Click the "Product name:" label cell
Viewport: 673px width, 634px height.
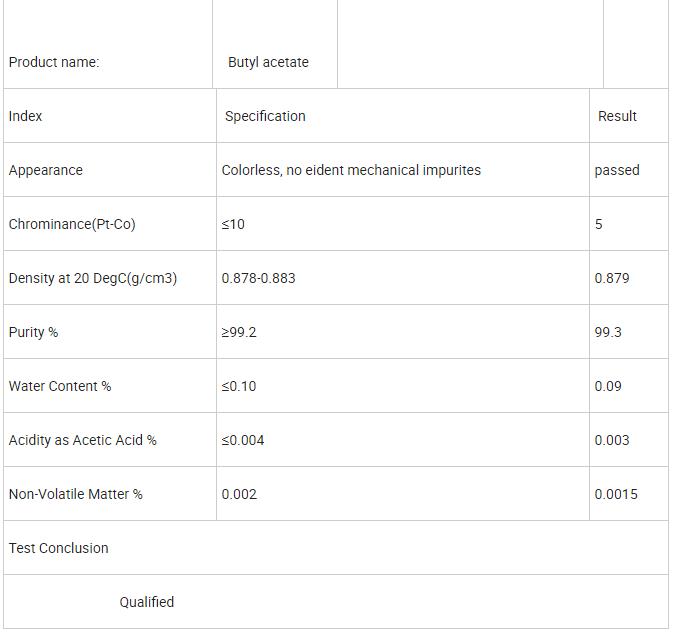click(x=54, y=62)
